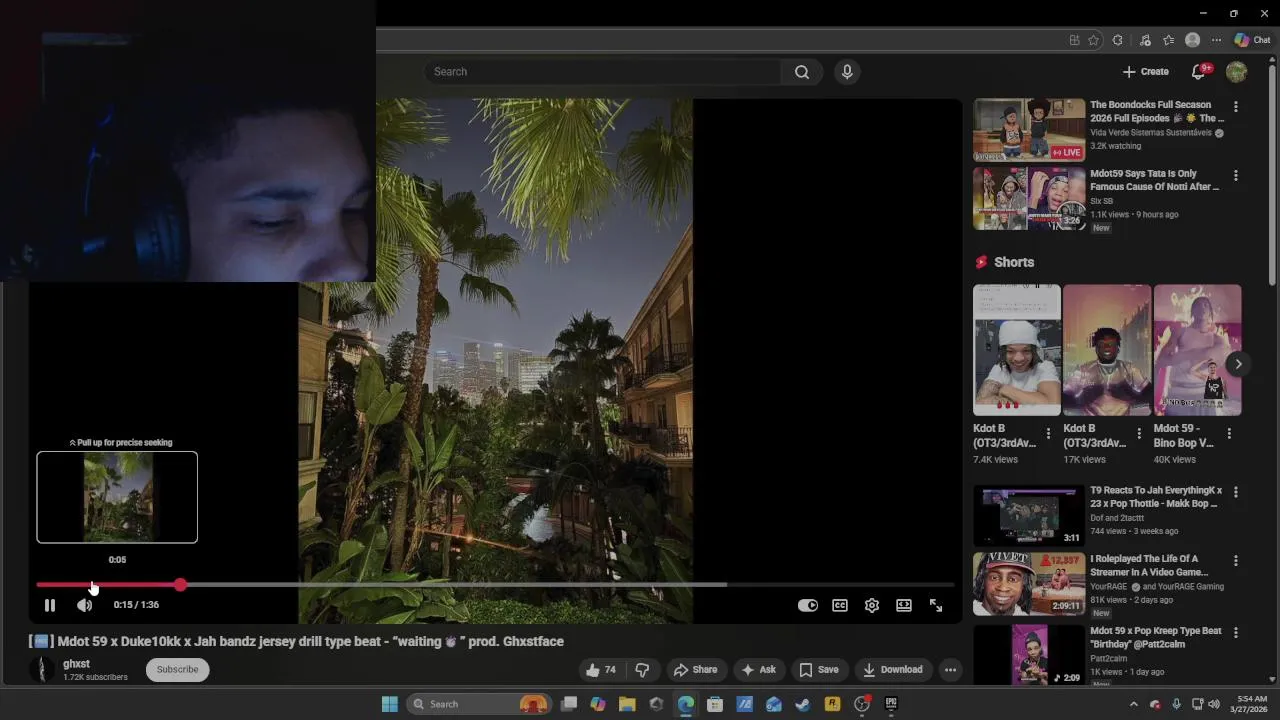Open options for Mdot59 Says Tata video
This screenshot has height=720, width=1280.
click(x=1236, y=175)
